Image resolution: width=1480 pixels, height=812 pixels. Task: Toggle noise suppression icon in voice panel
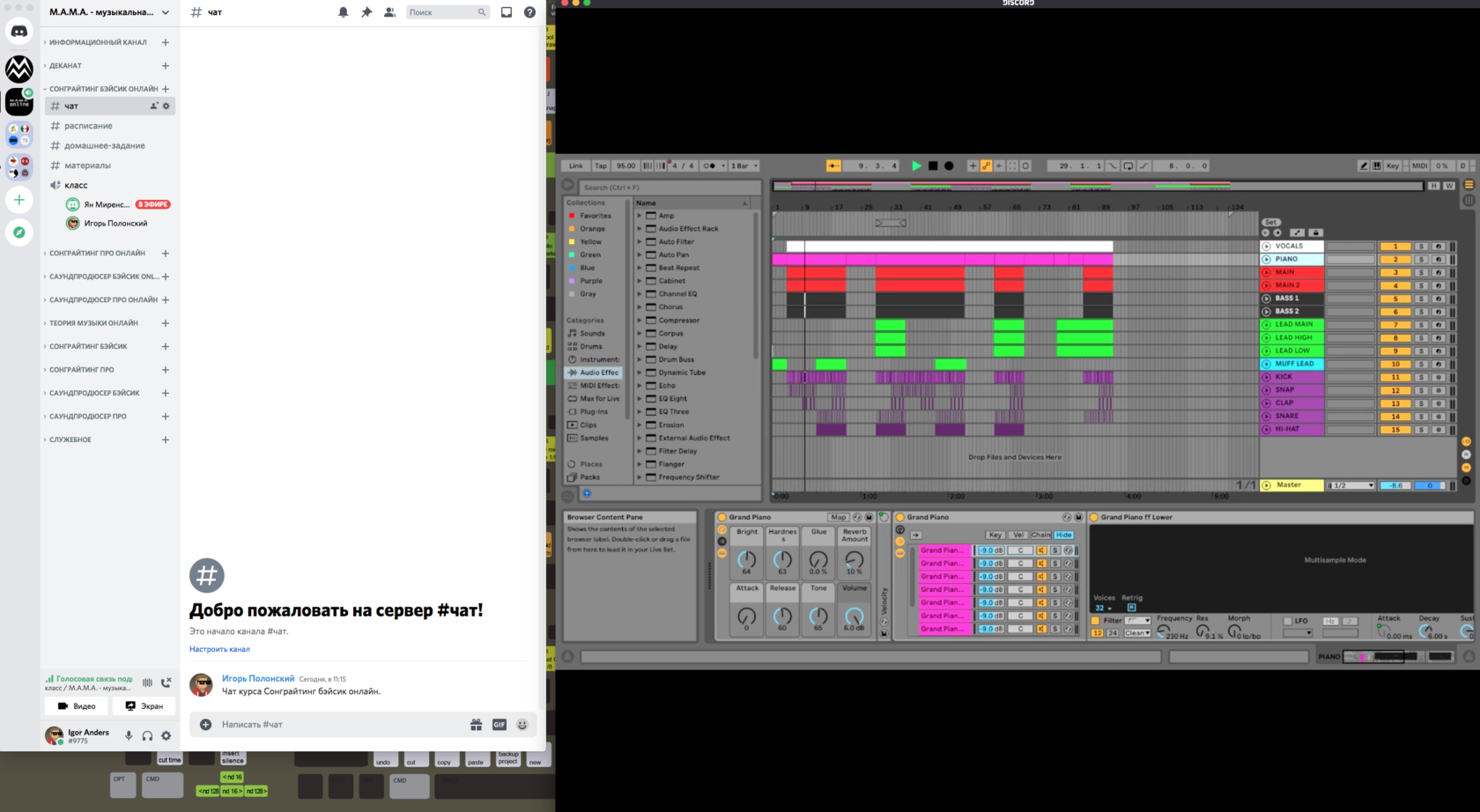(x=147, y=683)
